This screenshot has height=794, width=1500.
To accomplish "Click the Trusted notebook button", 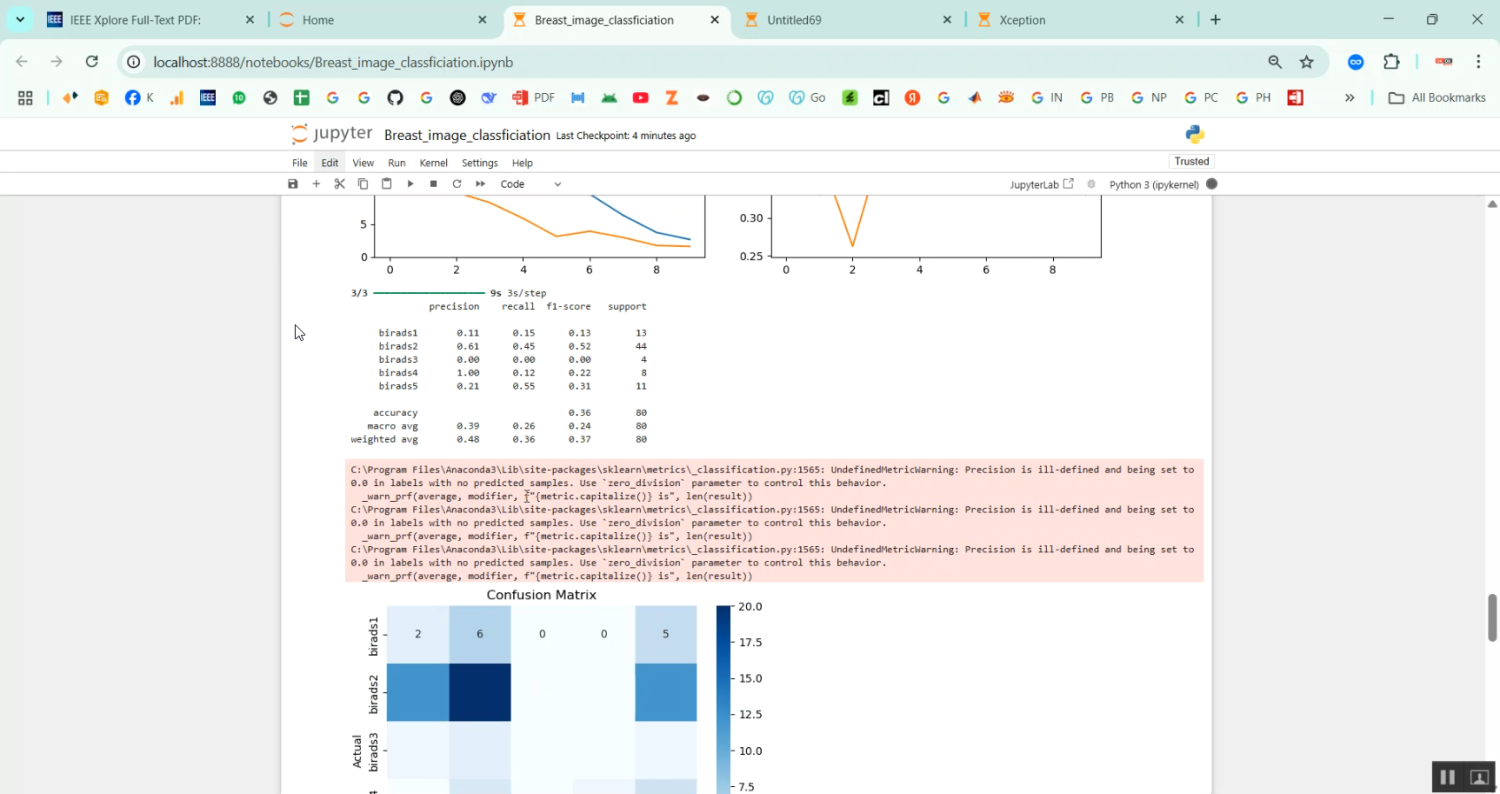I will 1191,161.
